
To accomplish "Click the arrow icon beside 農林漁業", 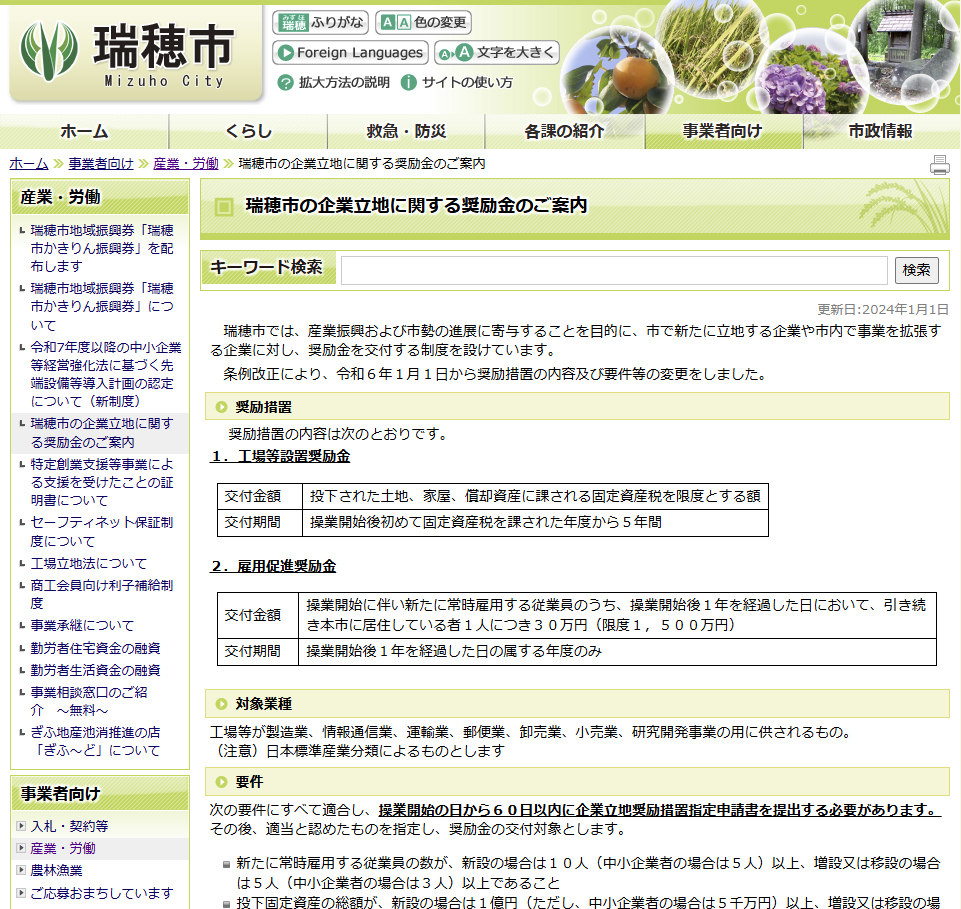I will pyautogui.click(x=21, y=870).
